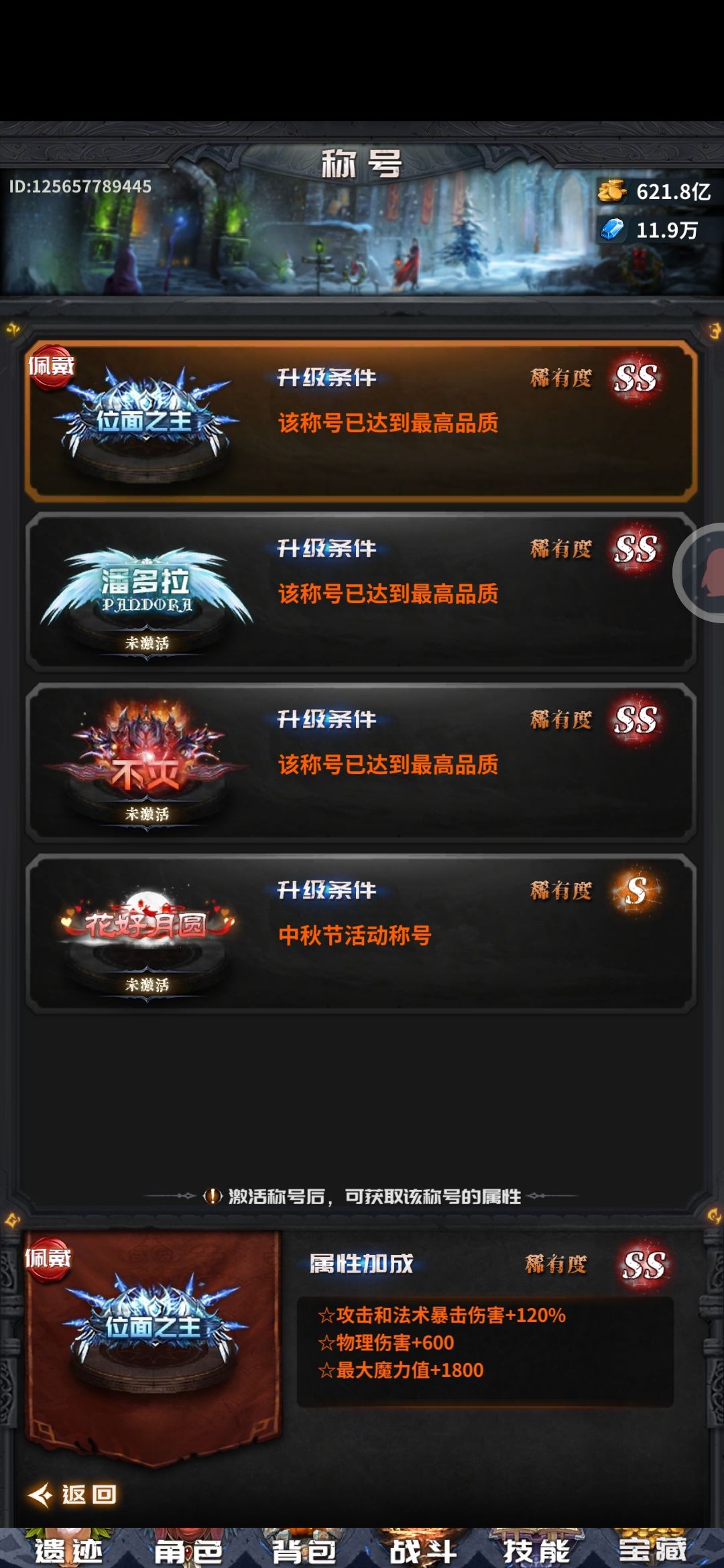Tap the SS rarity badge of 潘多拉
724x1568 pixels.
[636, 549]
